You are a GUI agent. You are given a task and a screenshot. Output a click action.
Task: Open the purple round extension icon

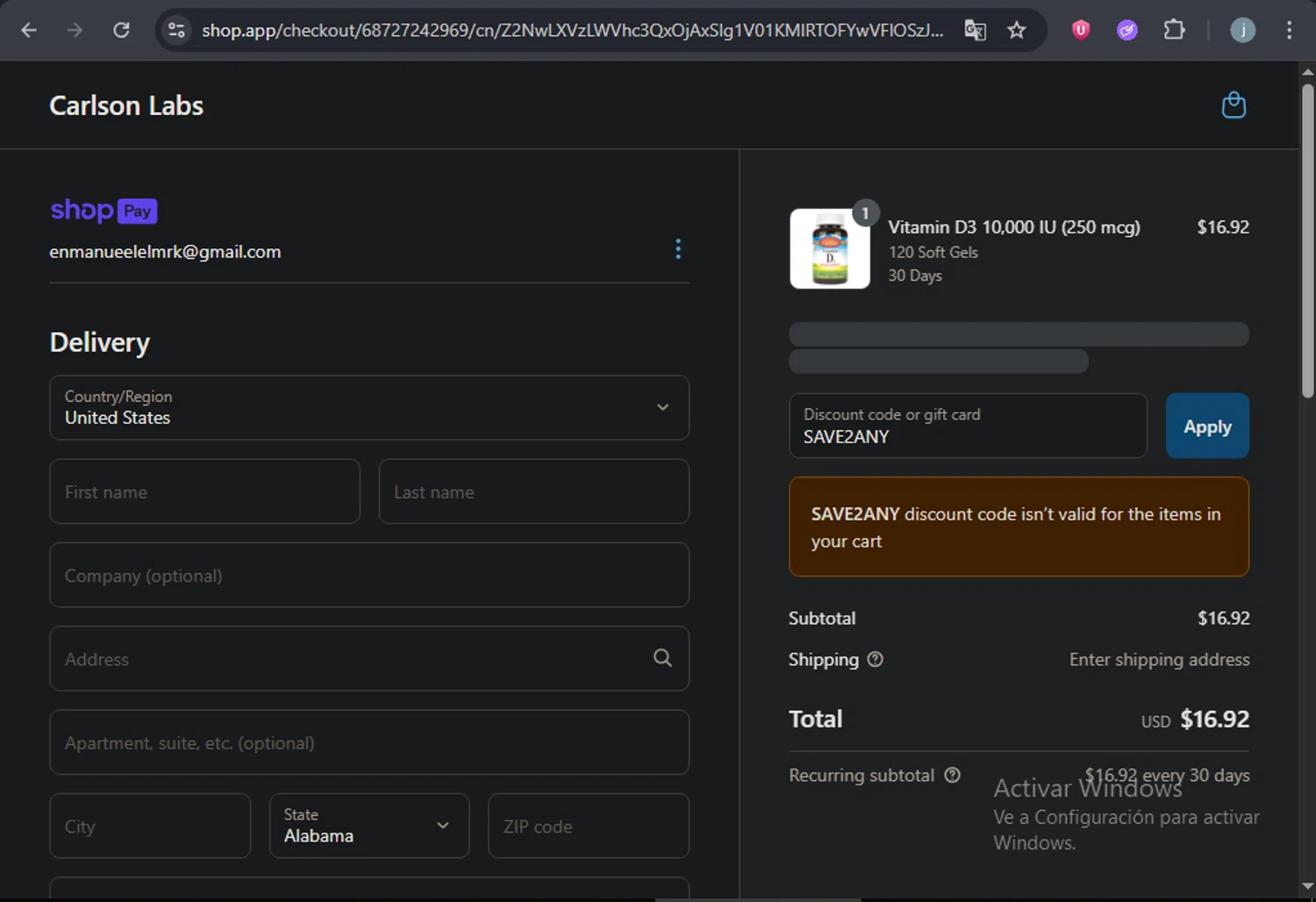coord(1127,31)
